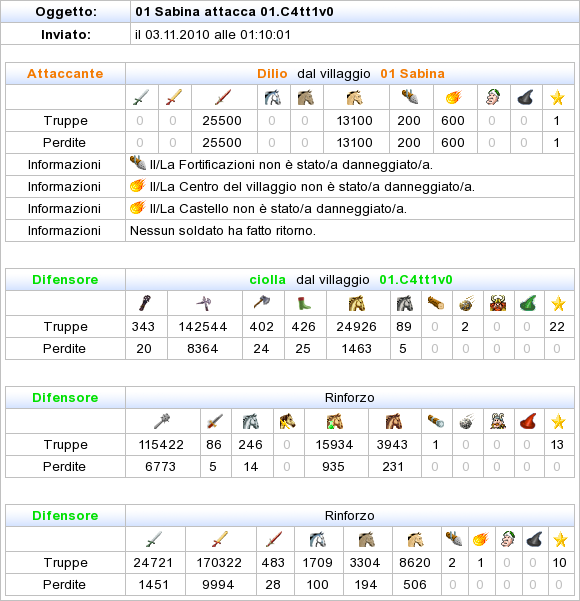The image size is (580, 601).
Task: Click 'Nessun soldato ha fatto ritorno.' text
Action: (x=223, y=231)
